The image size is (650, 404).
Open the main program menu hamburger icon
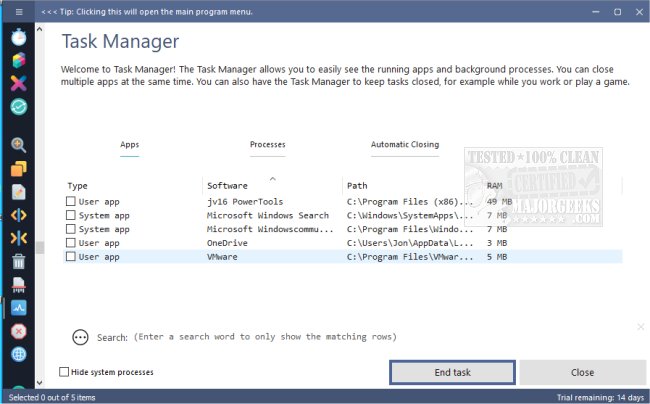click(19, 11)
